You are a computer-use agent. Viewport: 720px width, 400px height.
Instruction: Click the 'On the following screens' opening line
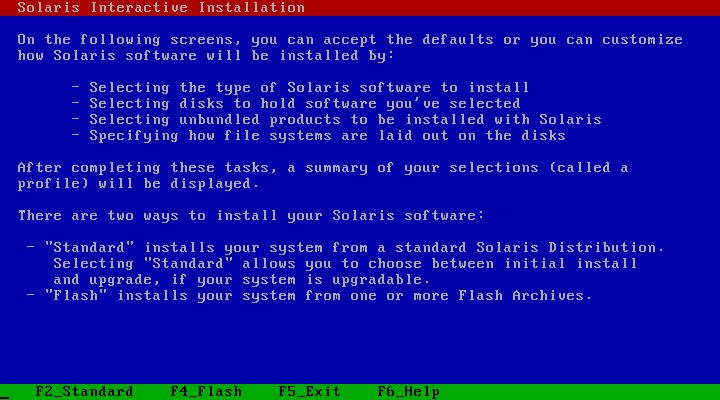pos(350,39)
